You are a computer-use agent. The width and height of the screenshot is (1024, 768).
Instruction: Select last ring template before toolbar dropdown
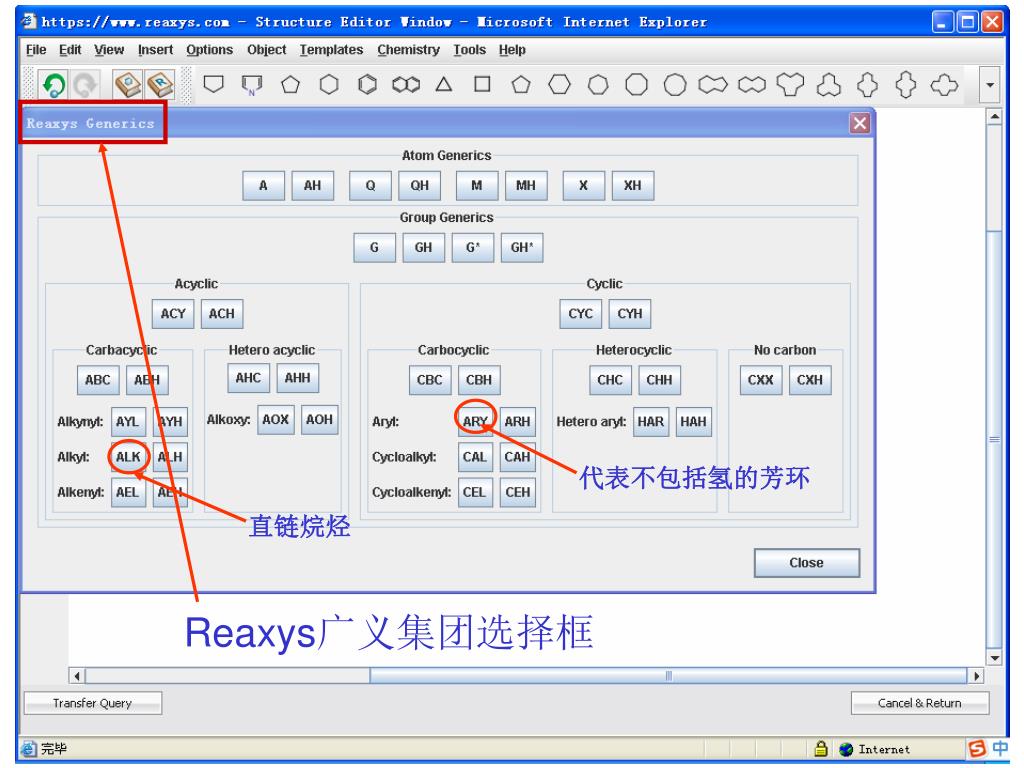(x=944, y=84)
